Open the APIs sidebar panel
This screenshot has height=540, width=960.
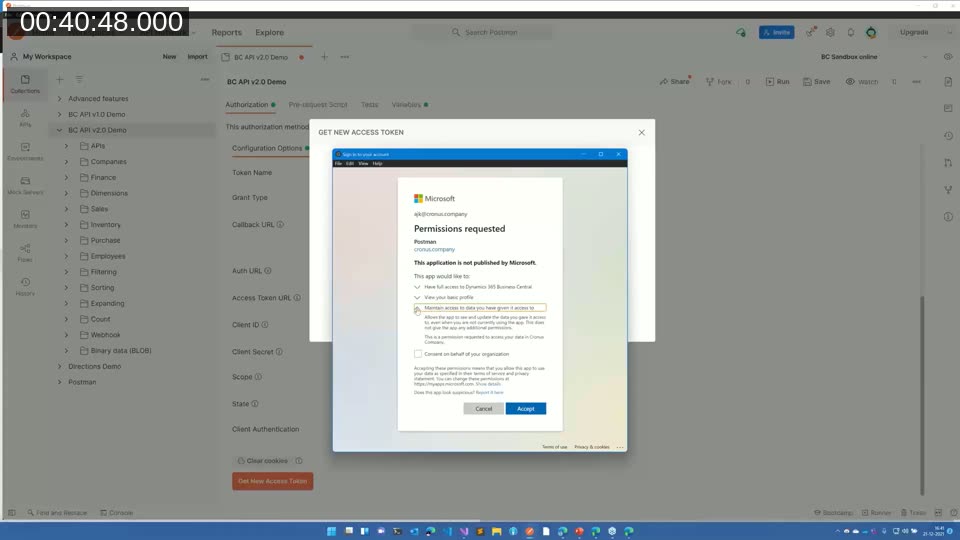25,118
